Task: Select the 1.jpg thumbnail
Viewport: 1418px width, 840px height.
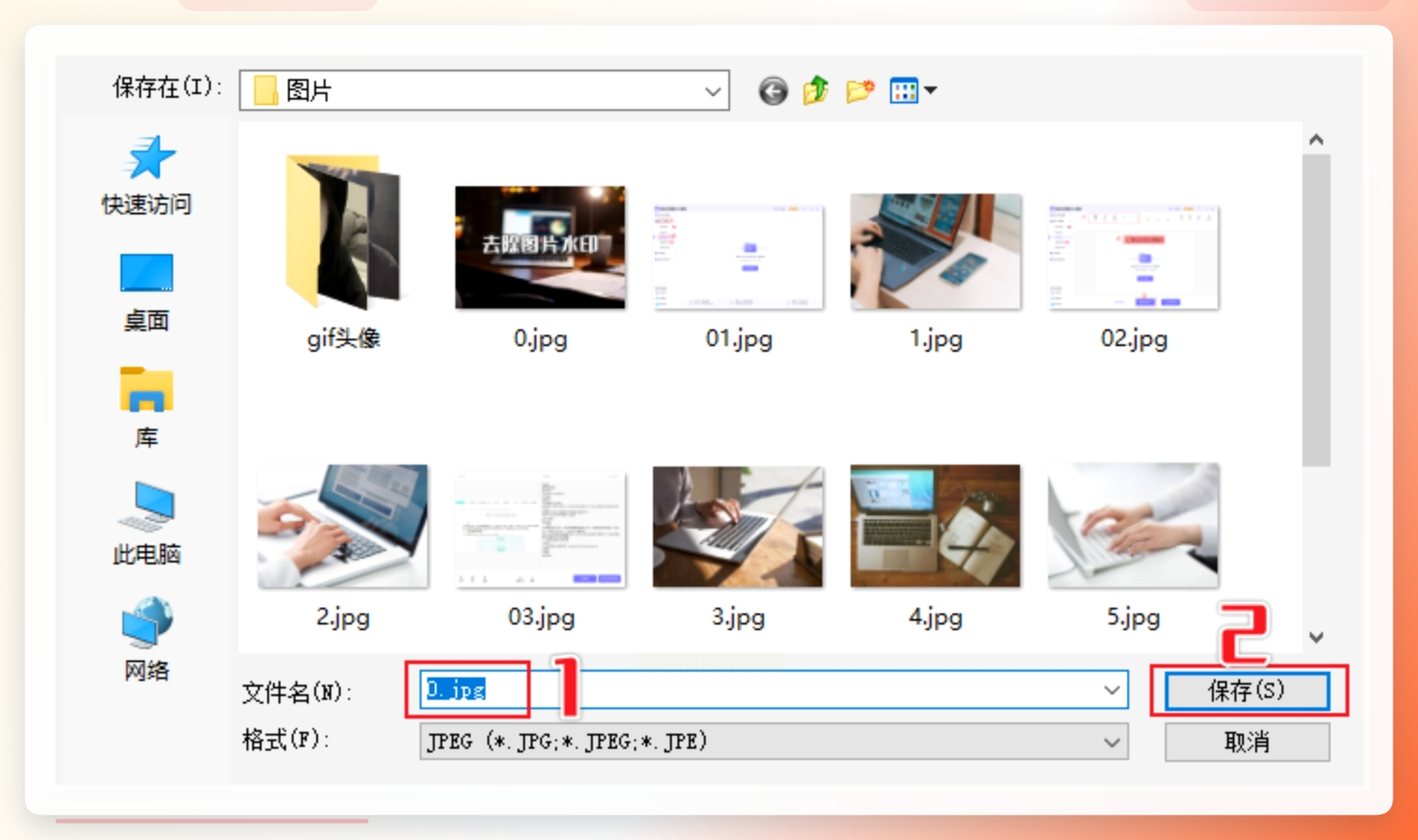Action: [x=936, y=251]
